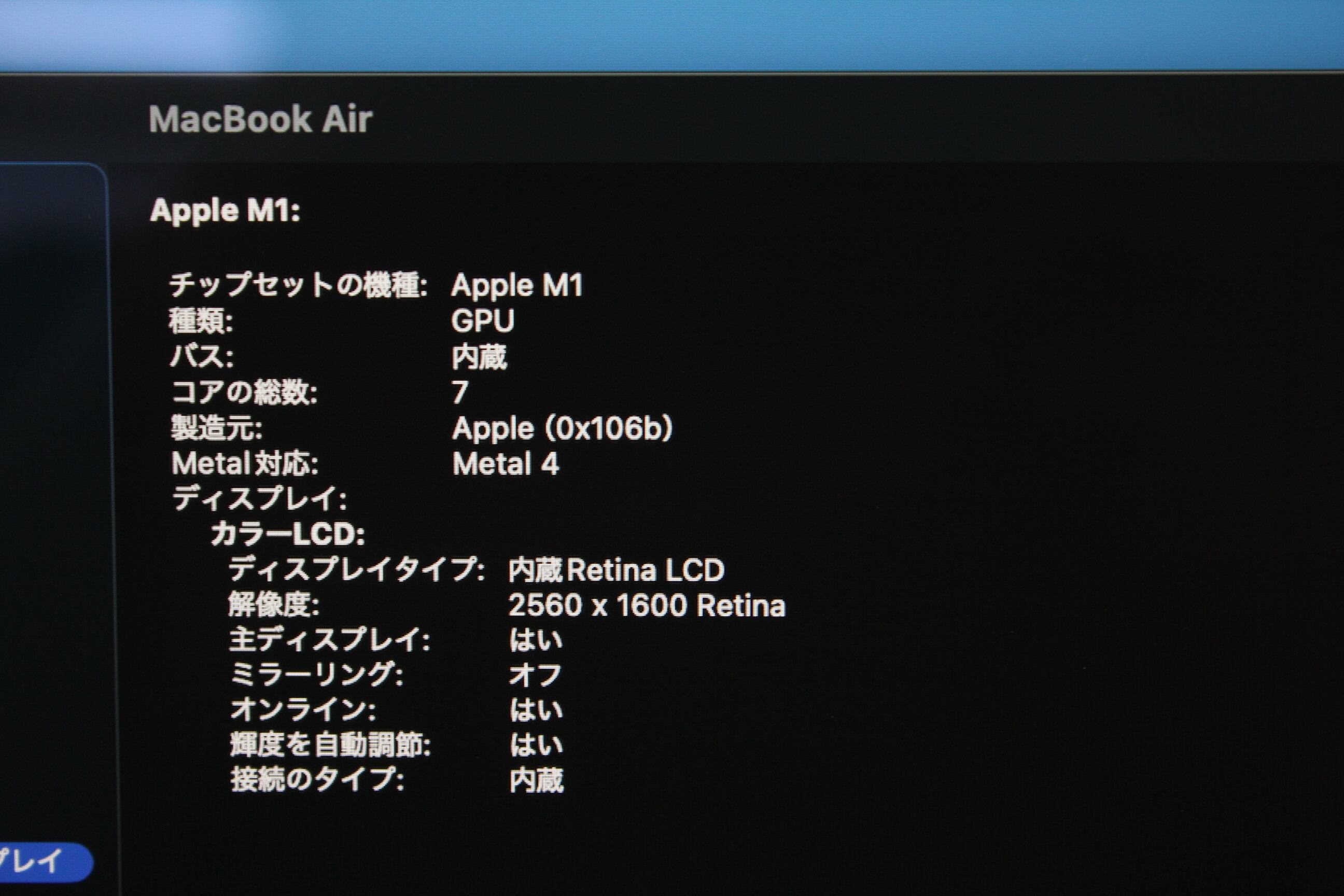Select the Metal 4 support value
1344x896 pixels.
pyautogui.click(x=506, y=464)
